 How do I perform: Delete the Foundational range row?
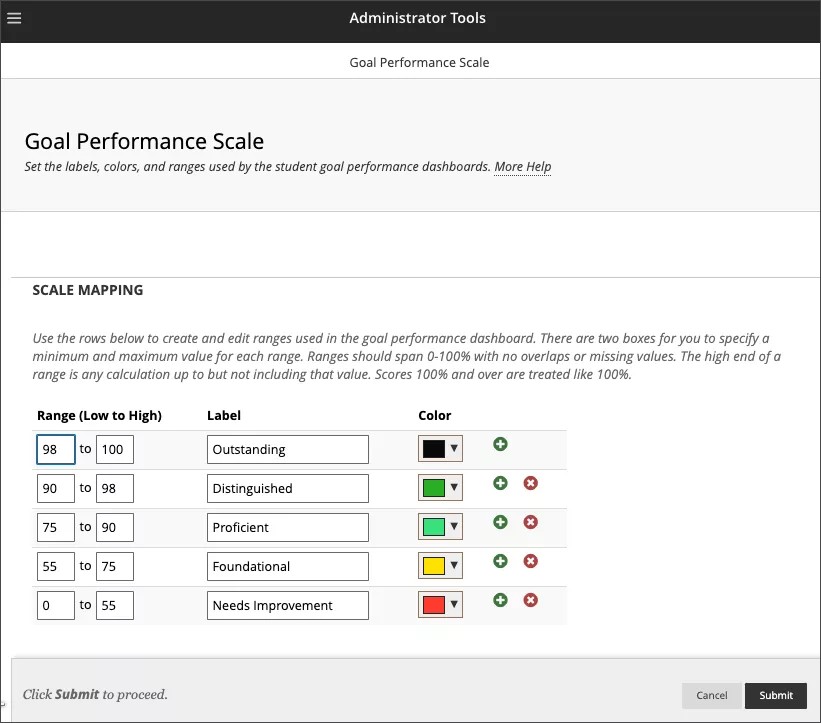(531, 561)
